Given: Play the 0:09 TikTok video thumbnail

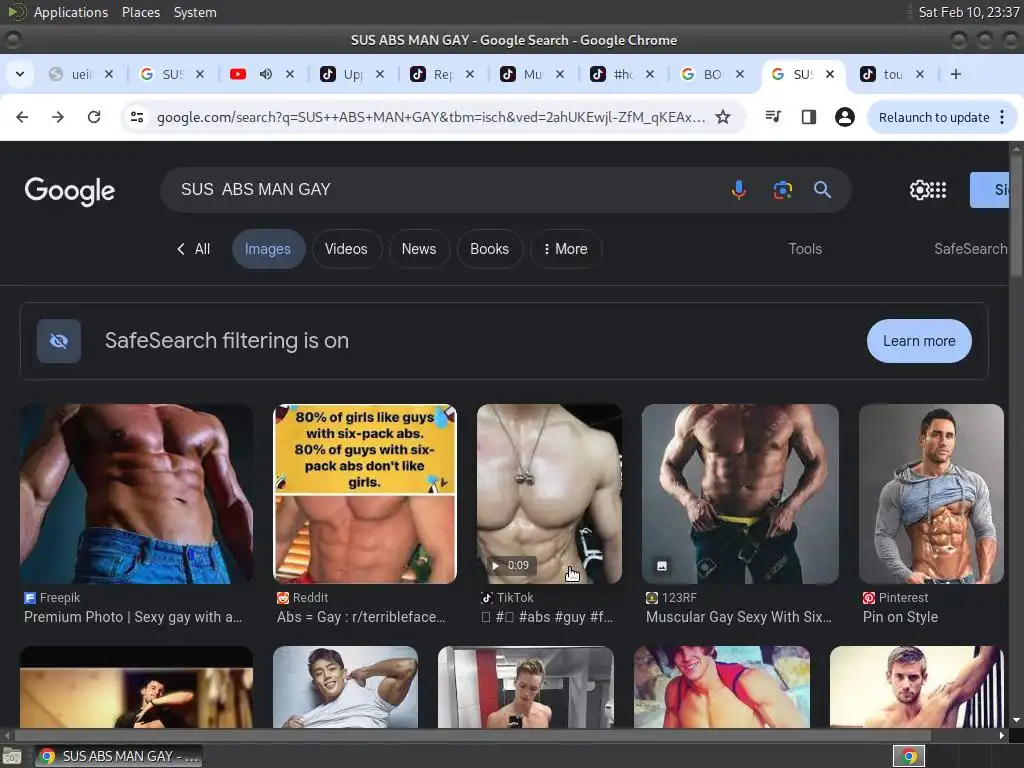Looking at the screenshot, I should click(549, 494).
